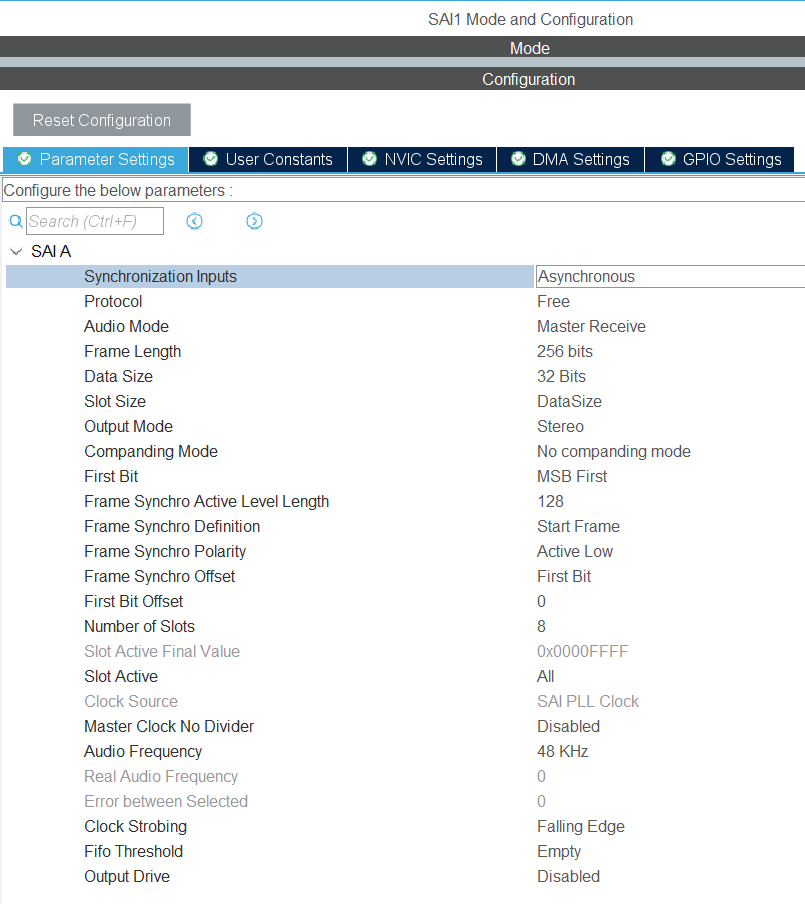
Task: Edit Frame Synchro Active Level Length 128
Action: pos(550,501)
